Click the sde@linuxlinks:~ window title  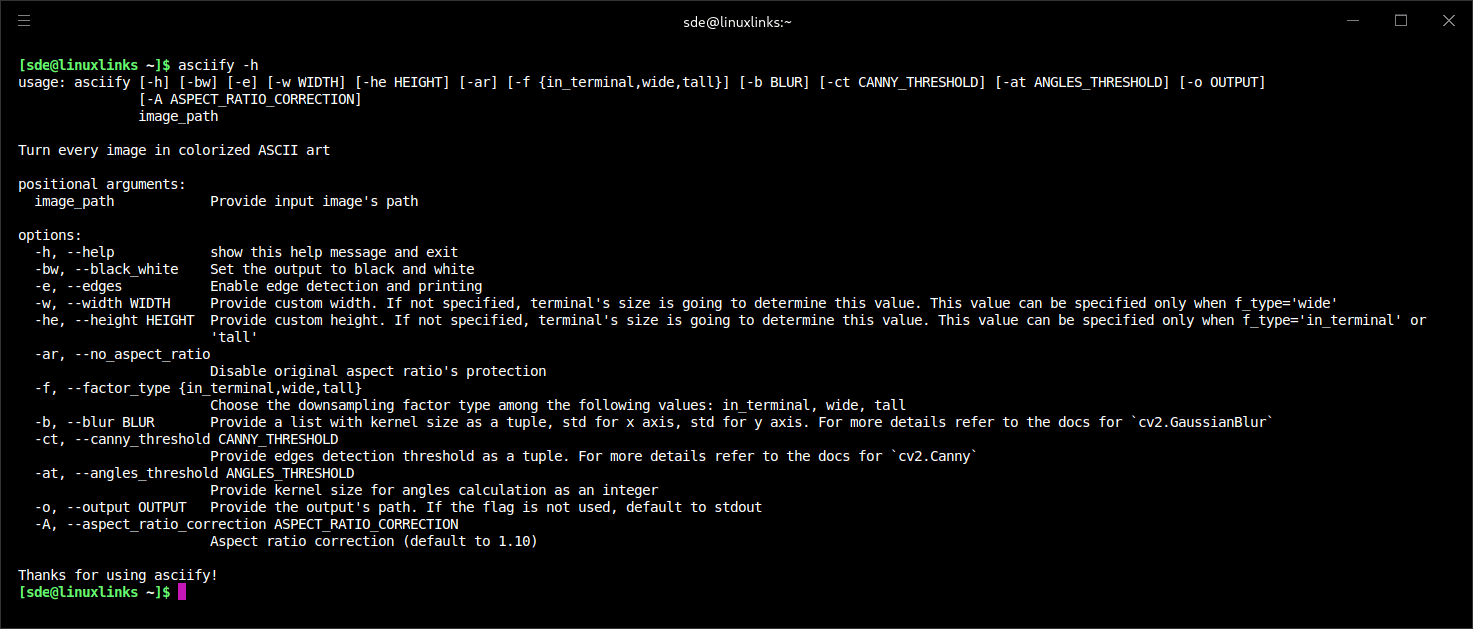[x=736, y=21]
